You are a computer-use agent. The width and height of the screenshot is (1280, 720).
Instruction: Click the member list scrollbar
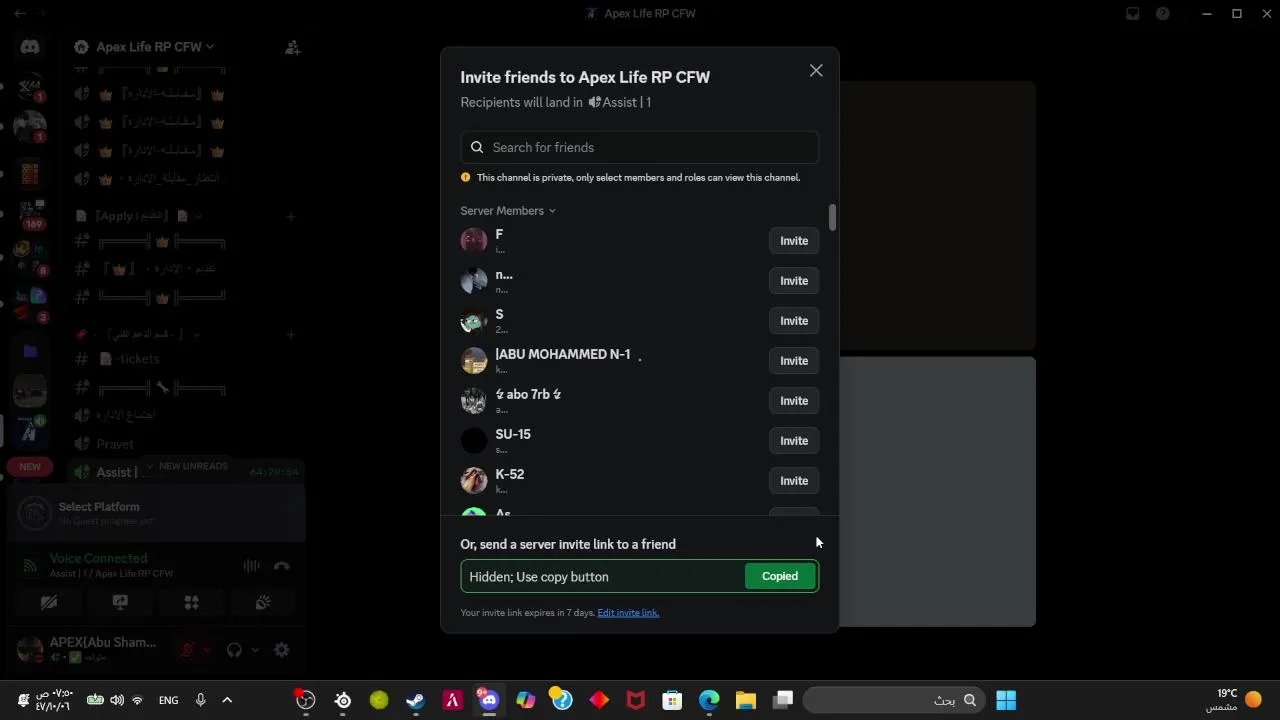pyautogui.click(x=832, y=217)
